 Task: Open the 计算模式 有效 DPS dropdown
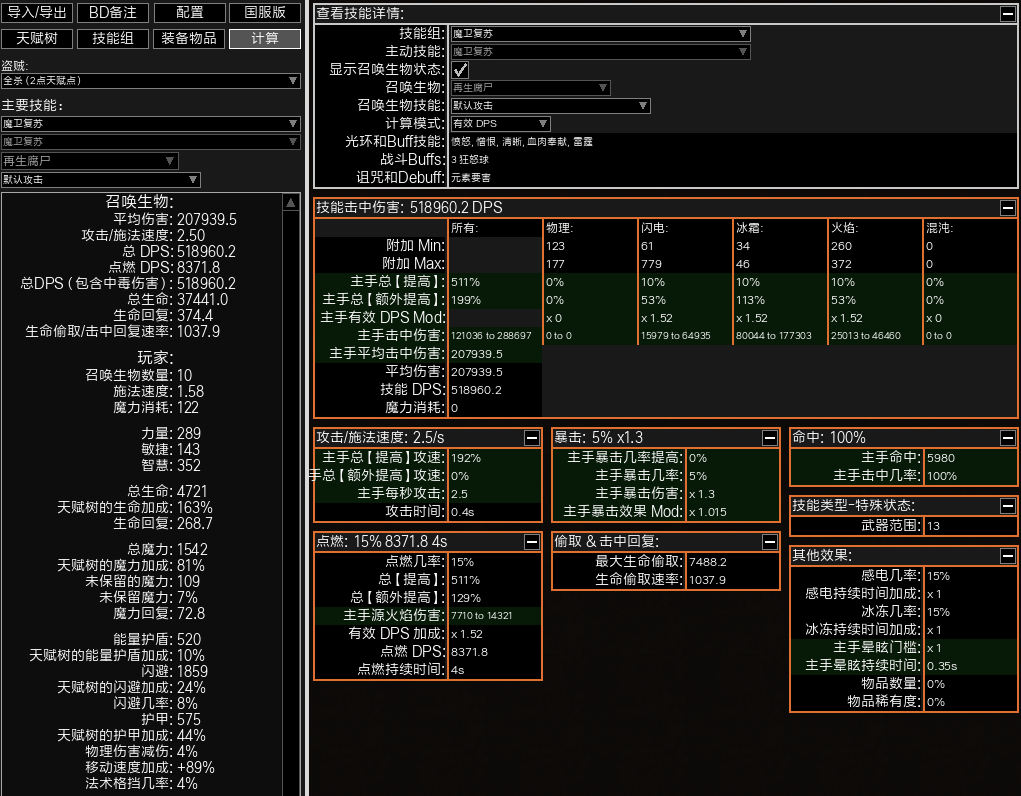500,124
